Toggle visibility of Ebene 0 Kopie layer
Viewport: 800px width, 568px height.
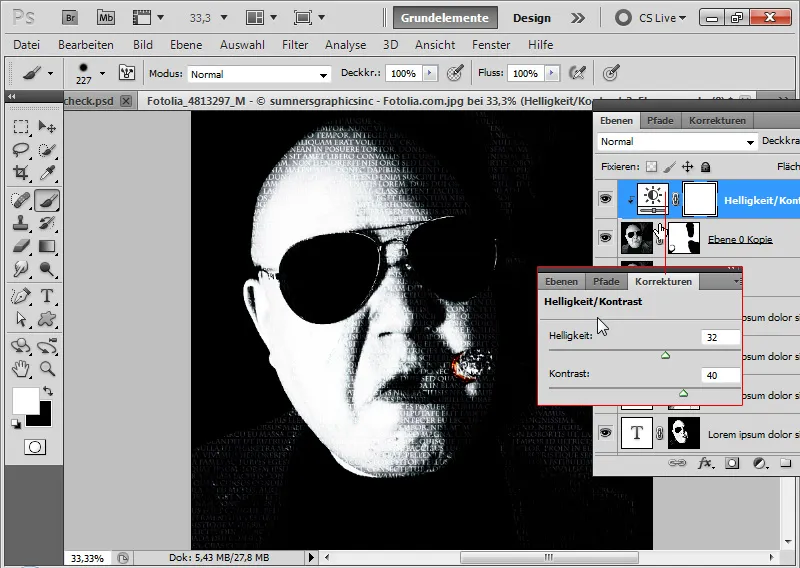(605, 237)
